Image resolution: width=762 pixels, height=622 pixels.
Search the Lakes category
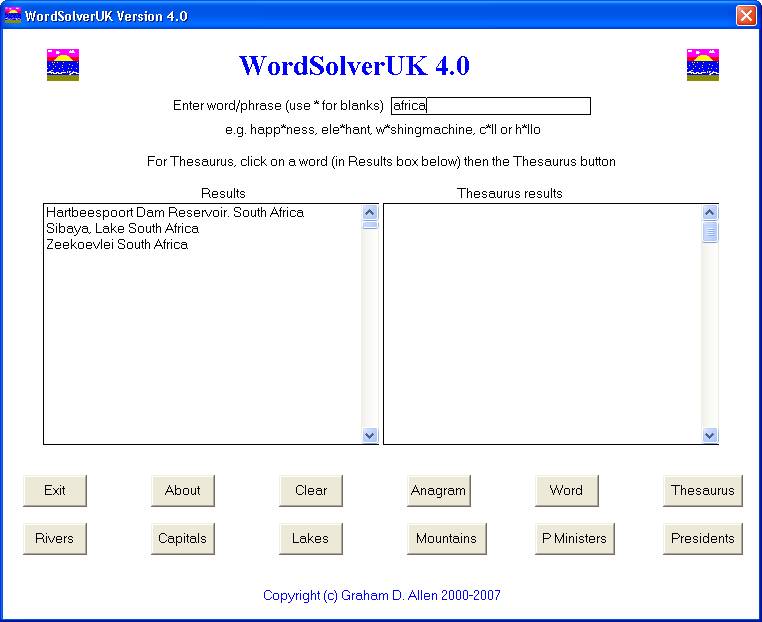point(310,539)
